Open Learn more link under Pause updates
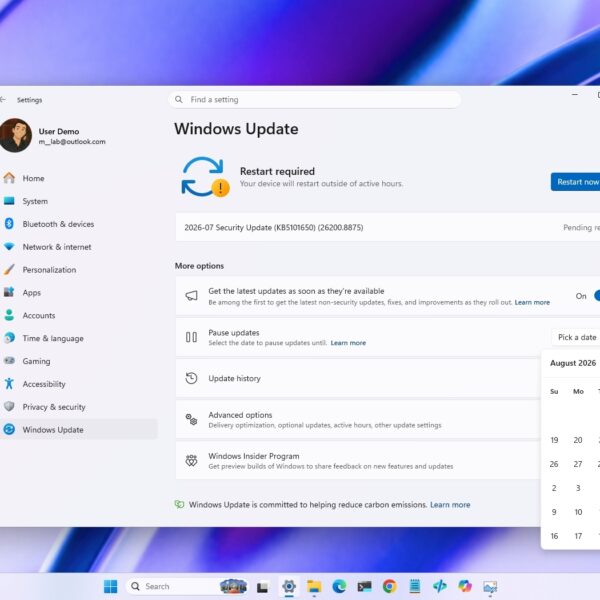The image size is (600, 600). (x=348, y=343)
